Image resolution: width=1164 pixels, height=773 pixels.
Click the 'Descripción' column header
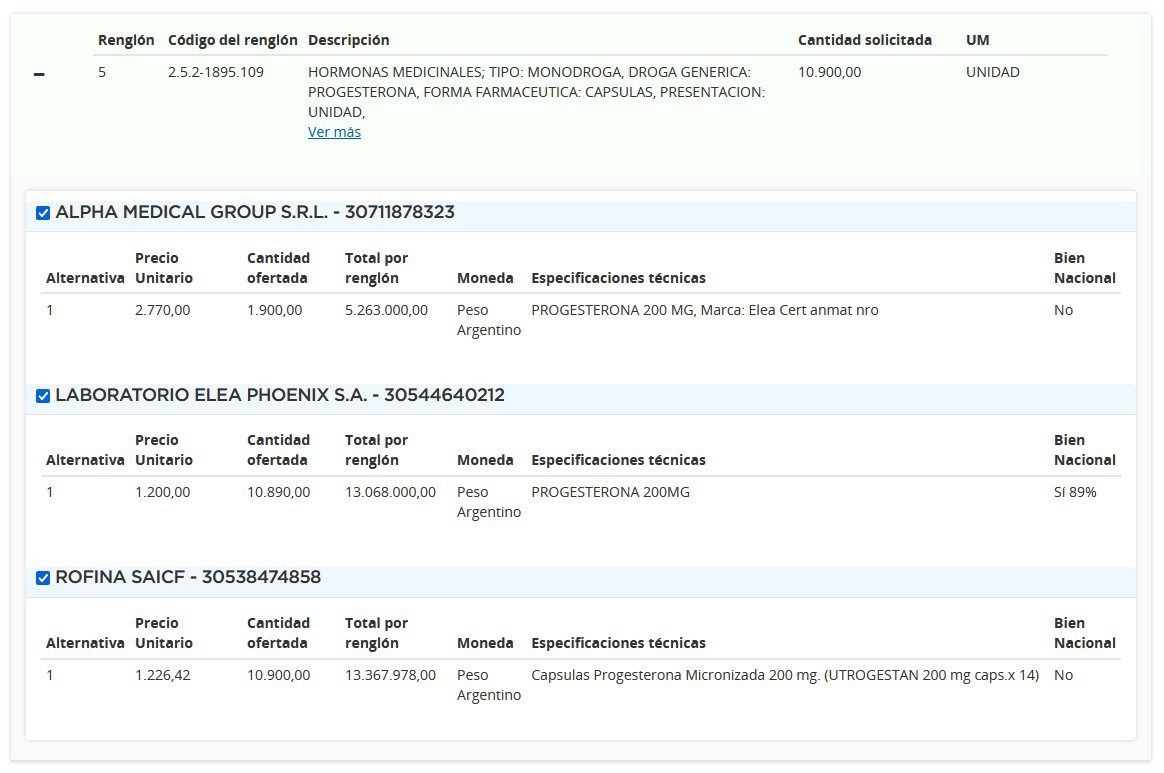click(x=348, y=40)
